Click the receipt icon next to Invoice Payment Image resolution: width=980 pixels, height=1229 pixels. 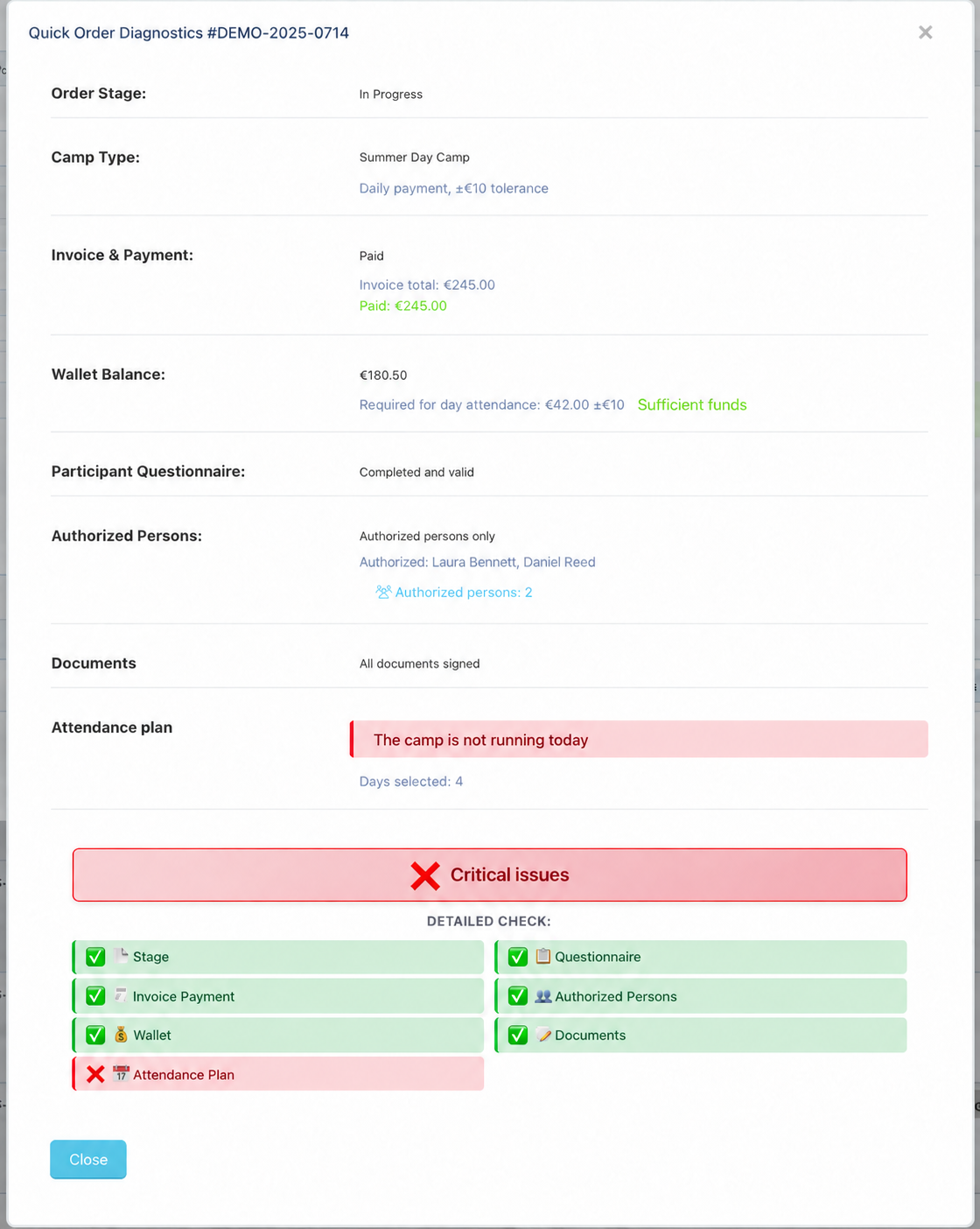[x=121, y=995]
